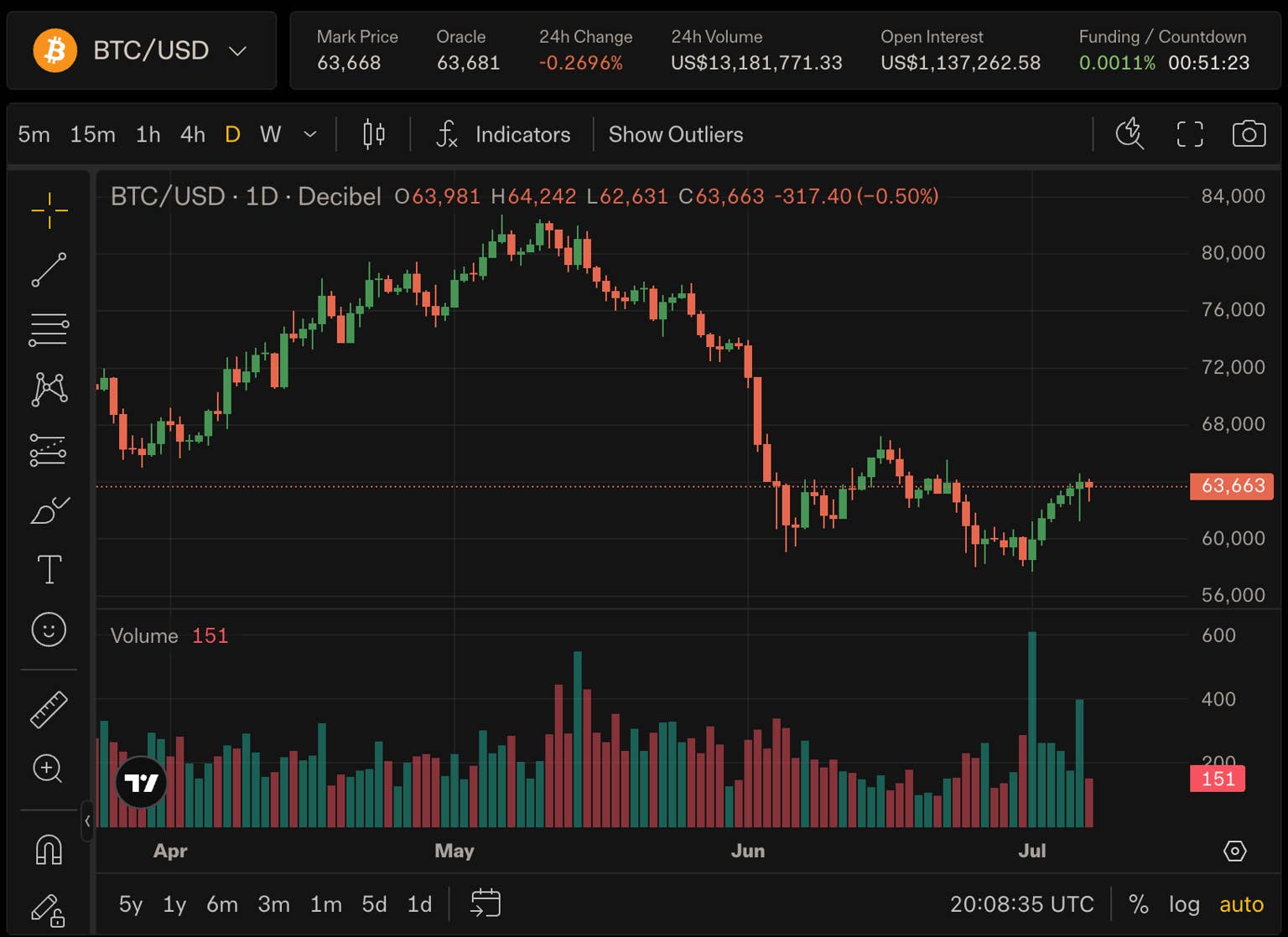1288x937 pixels.
Task: Select the crosshair cursor tool
Action: click(49, 210)
